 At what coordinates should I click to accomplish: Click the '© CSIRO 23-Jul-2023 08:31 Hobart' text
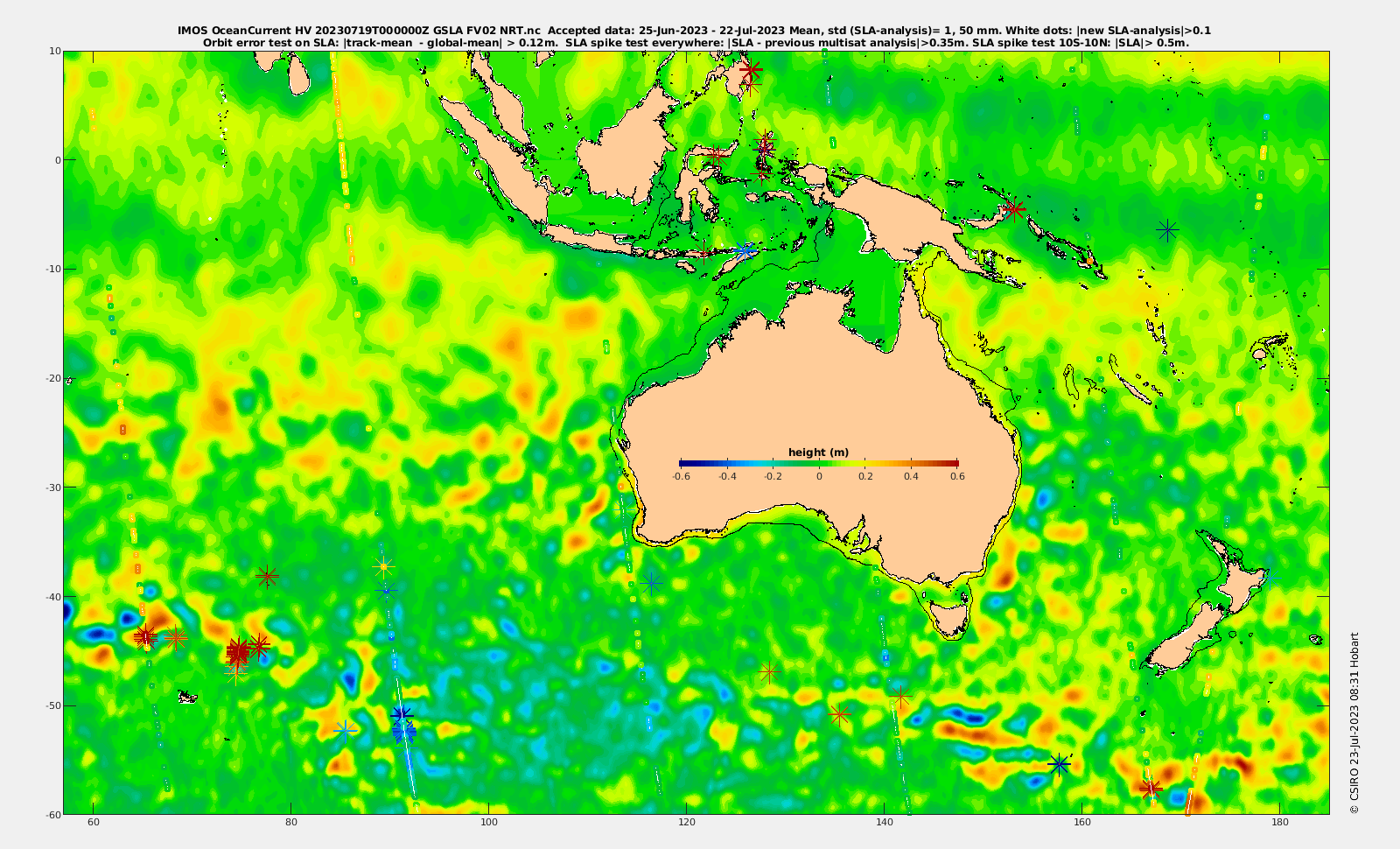[x=1354, y=723]
